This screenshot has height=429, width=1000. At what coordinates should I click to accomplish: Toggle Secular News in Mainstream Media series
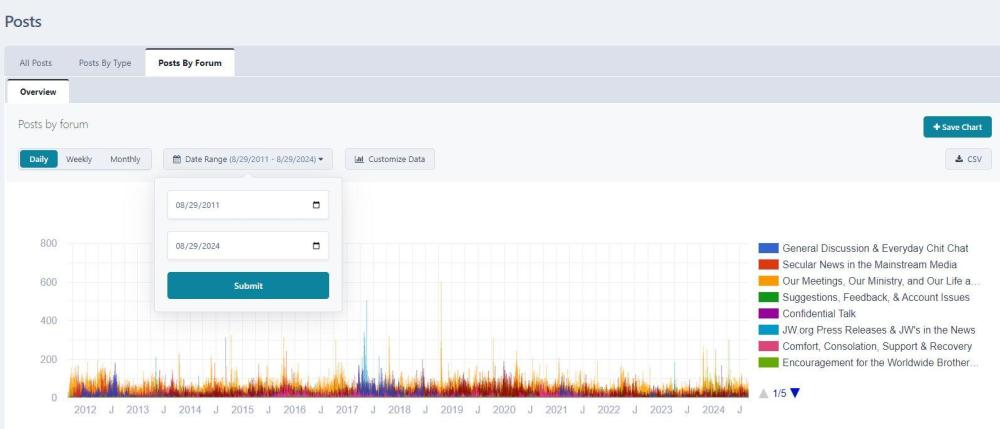[870, 265]
